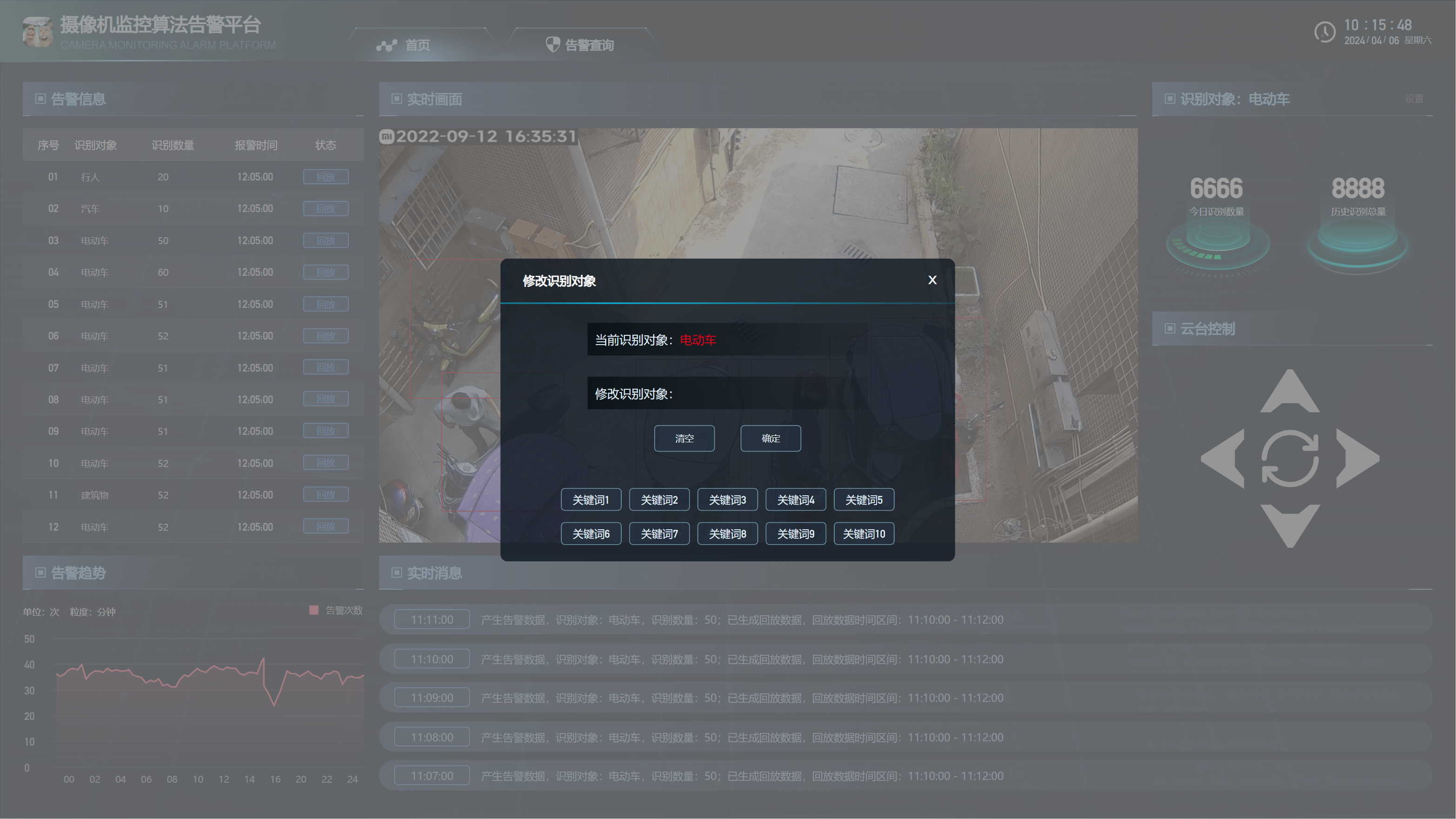Click the clock icon in header
Image resolution: width=1456 pixels, height=819 pixels.
tap(1324, 32)
